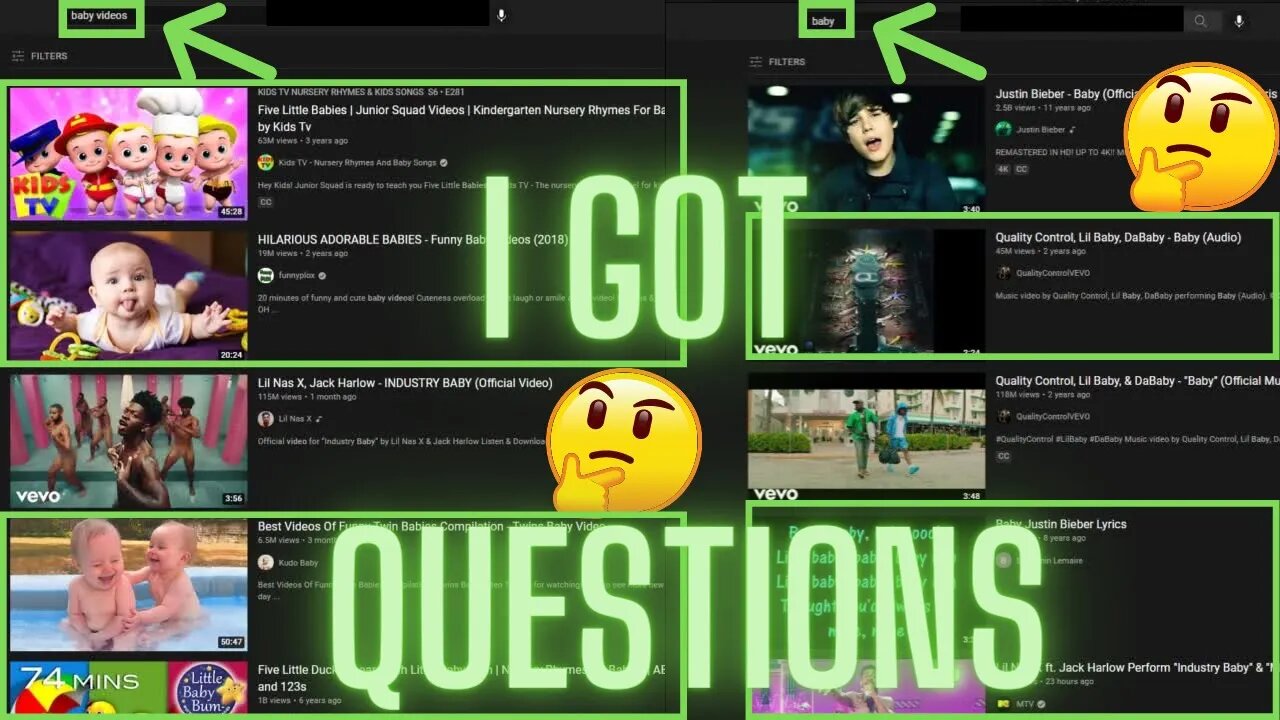Open the Kudo Baby channel avatar
Screen dimensions: 1280x720
click(266, 563)
